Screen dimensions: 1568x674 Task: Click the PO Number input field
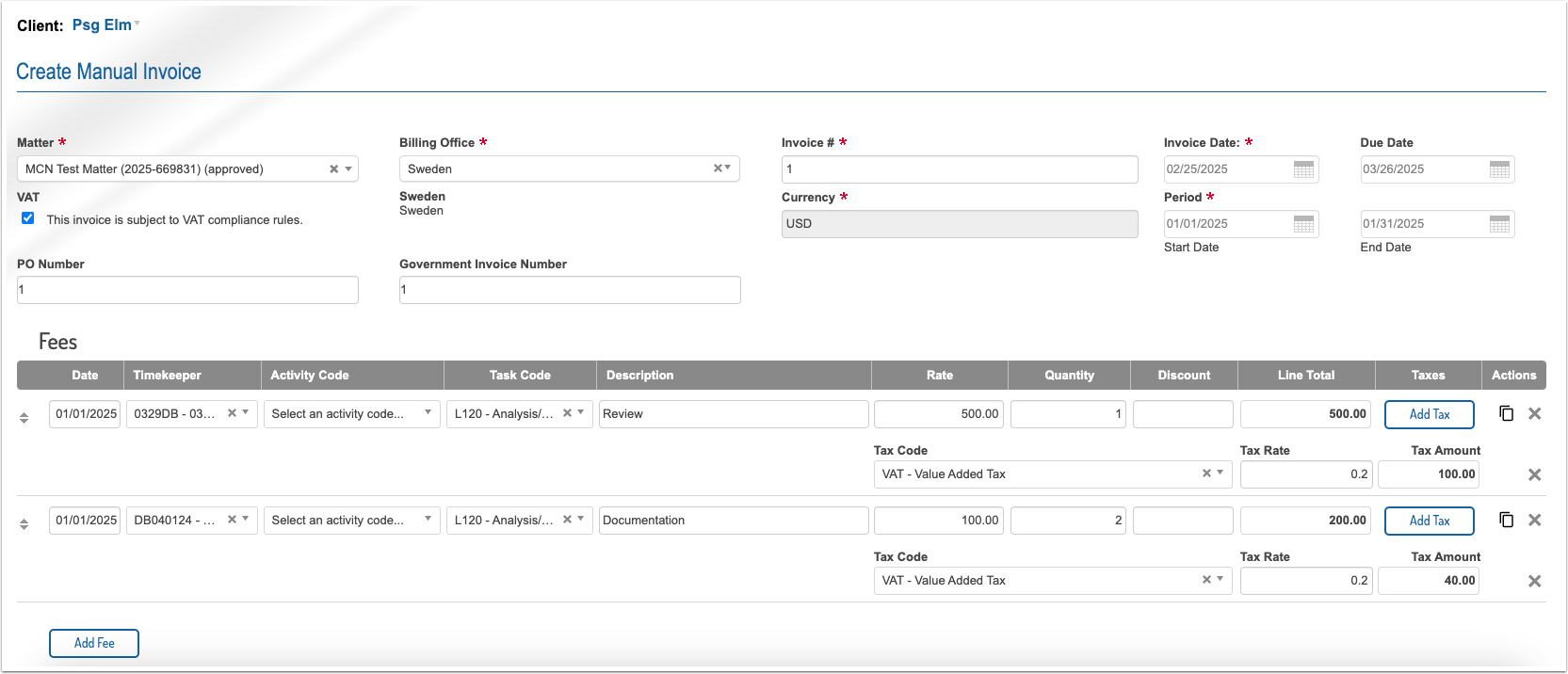click(187, 290)
